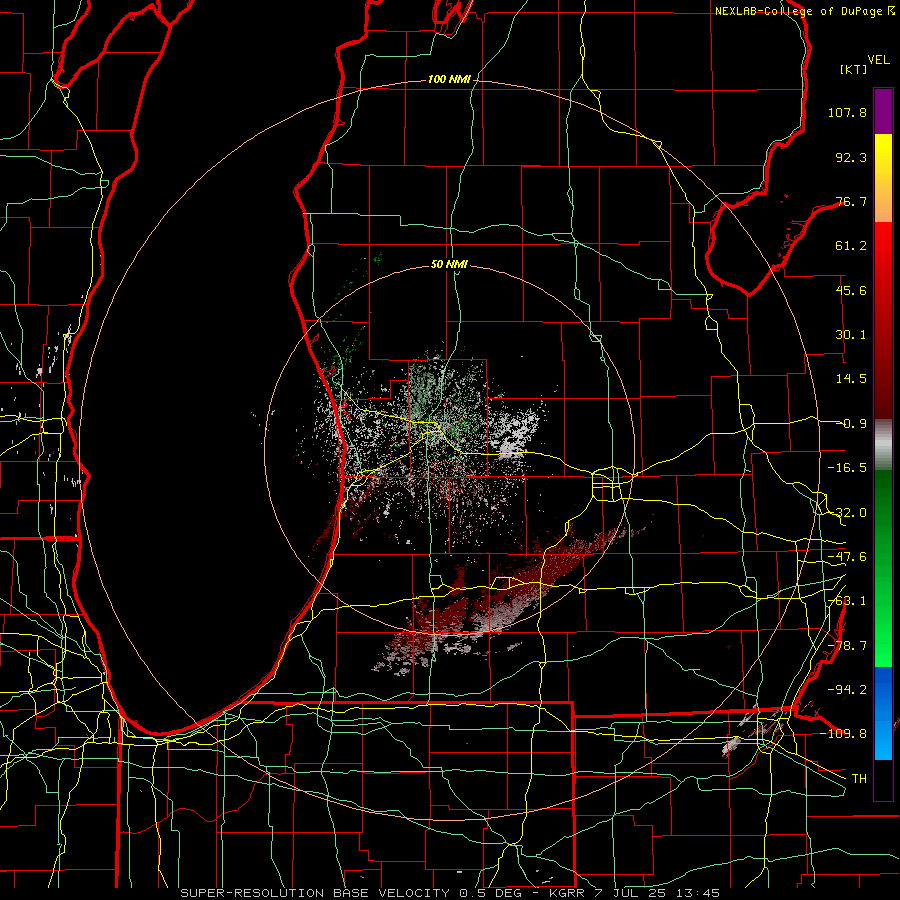Click the -0.9 velocity scale value
The height and width of the screenshot is (900, 900).
click(851, 424)
